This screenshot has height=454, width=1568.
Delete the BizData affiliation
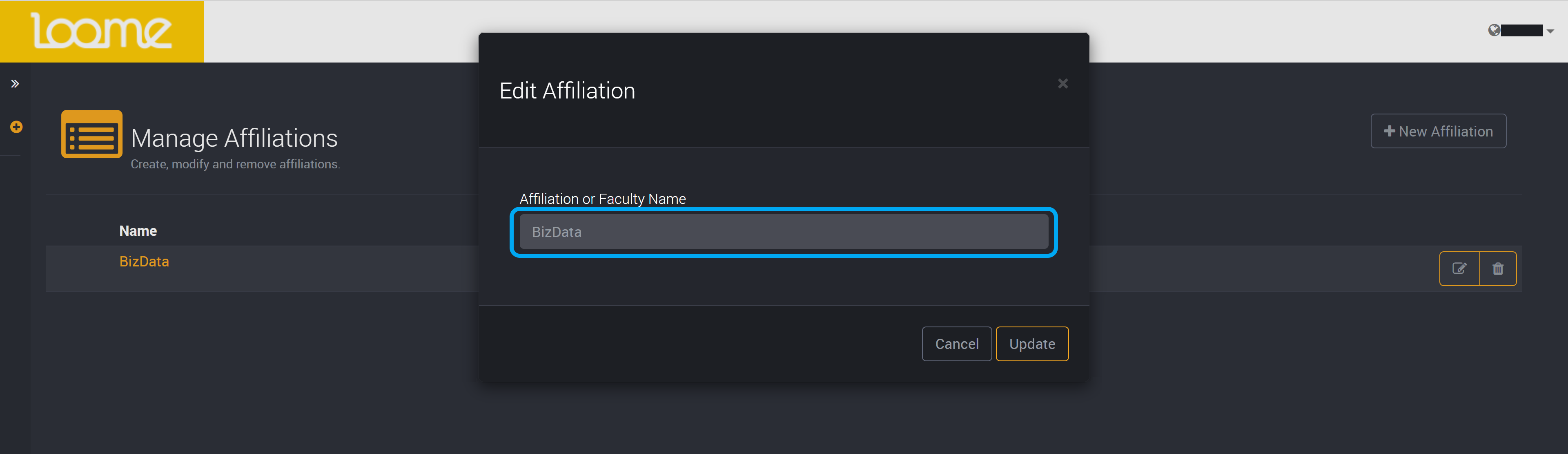[1497, 269]
